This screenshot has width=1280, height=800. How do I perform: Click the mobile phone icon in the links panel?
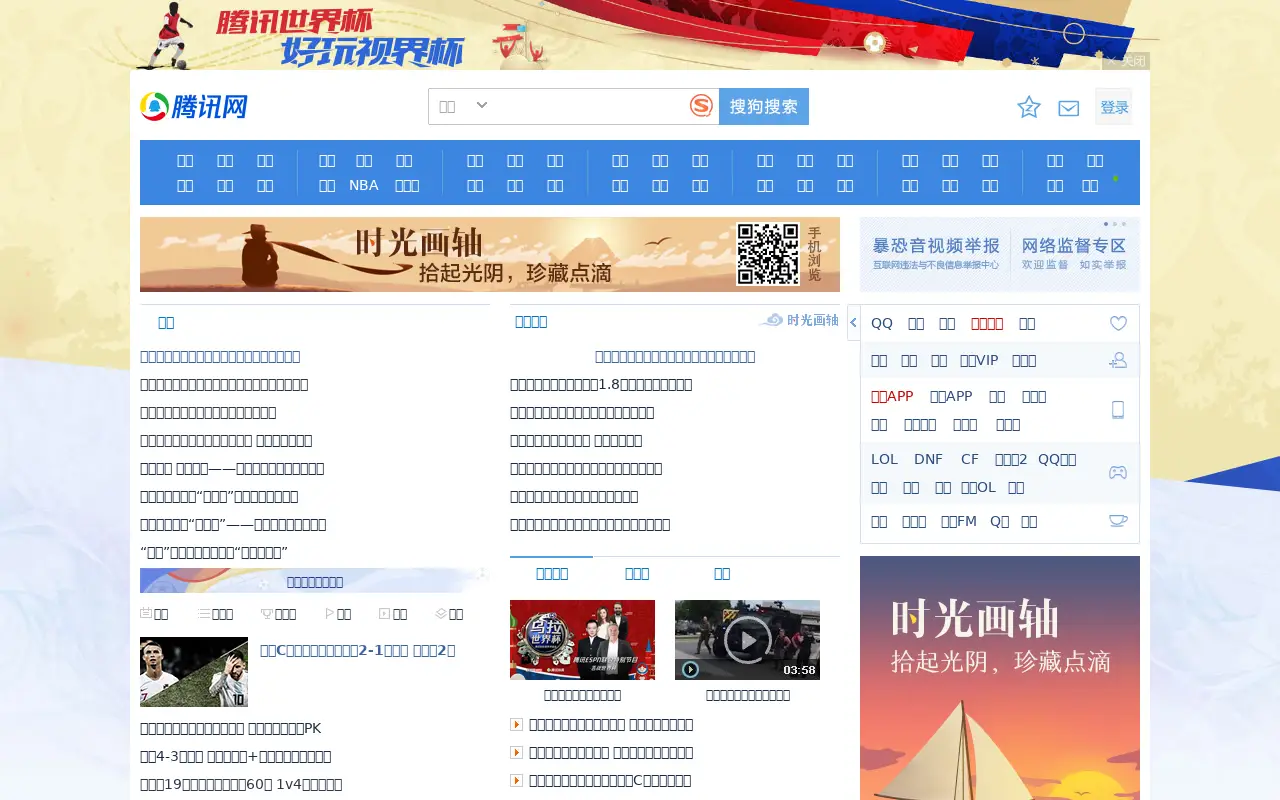pyautogui.click(x=1118, y=409)
